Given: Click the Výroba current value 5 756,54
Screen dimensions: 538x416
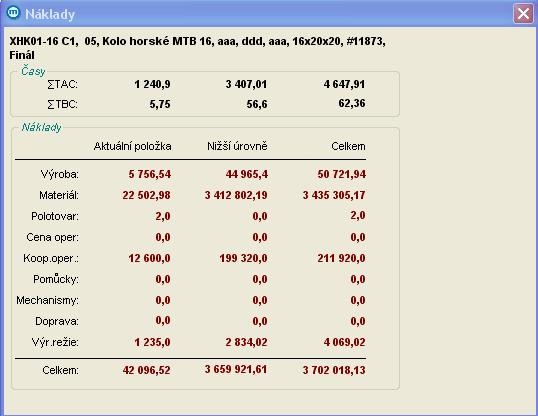Looking at the screenshot, I should (x=150, y=174).
